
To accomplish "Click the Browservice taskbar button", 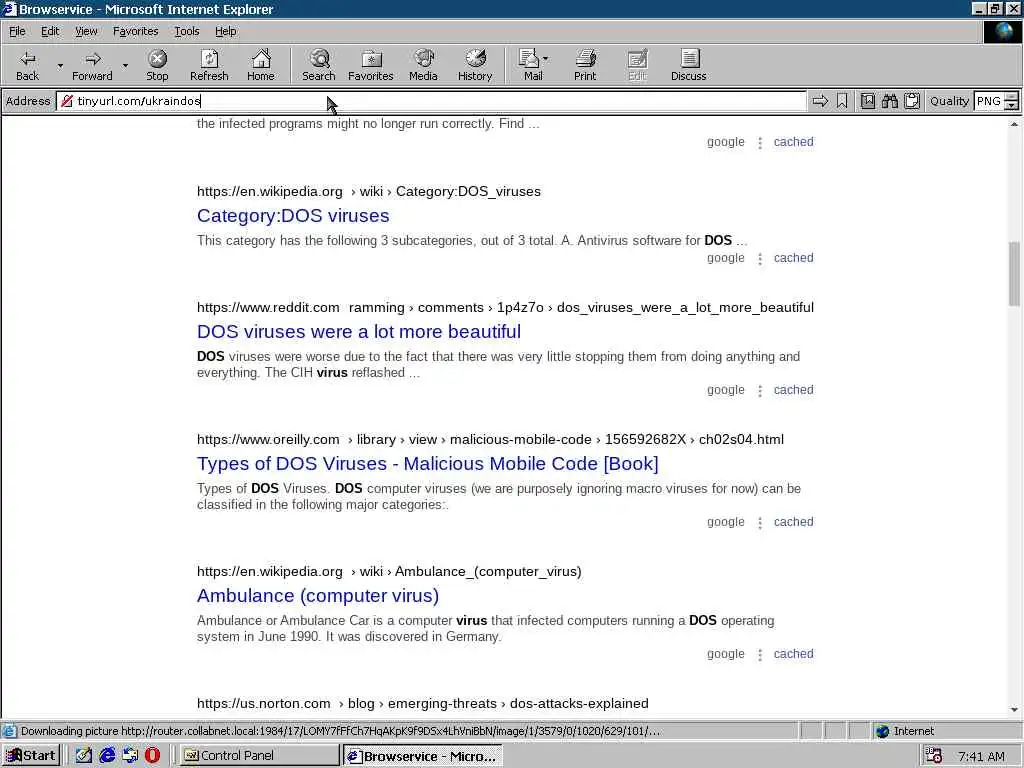I will pos(423,756).
